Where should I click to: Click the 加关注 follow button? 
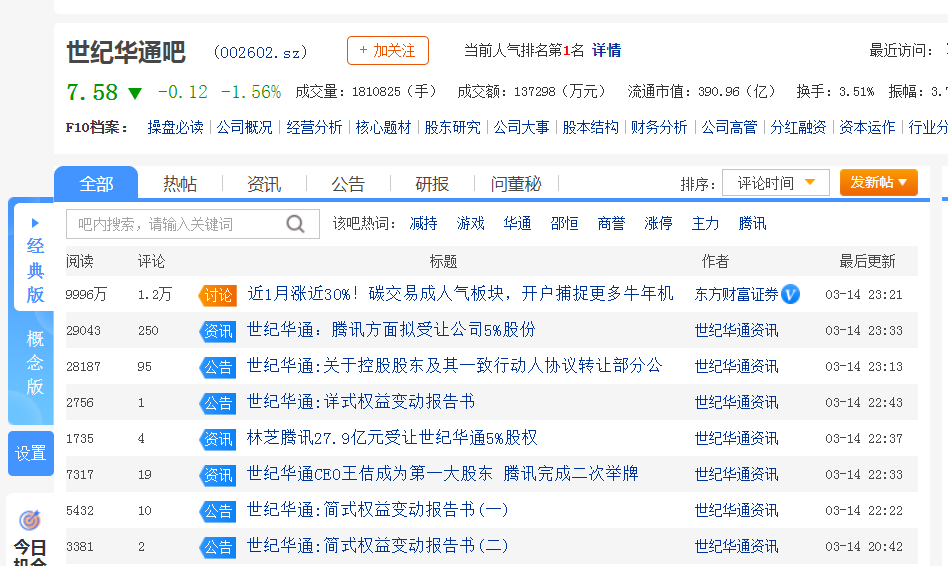click(x=388, y=50)
